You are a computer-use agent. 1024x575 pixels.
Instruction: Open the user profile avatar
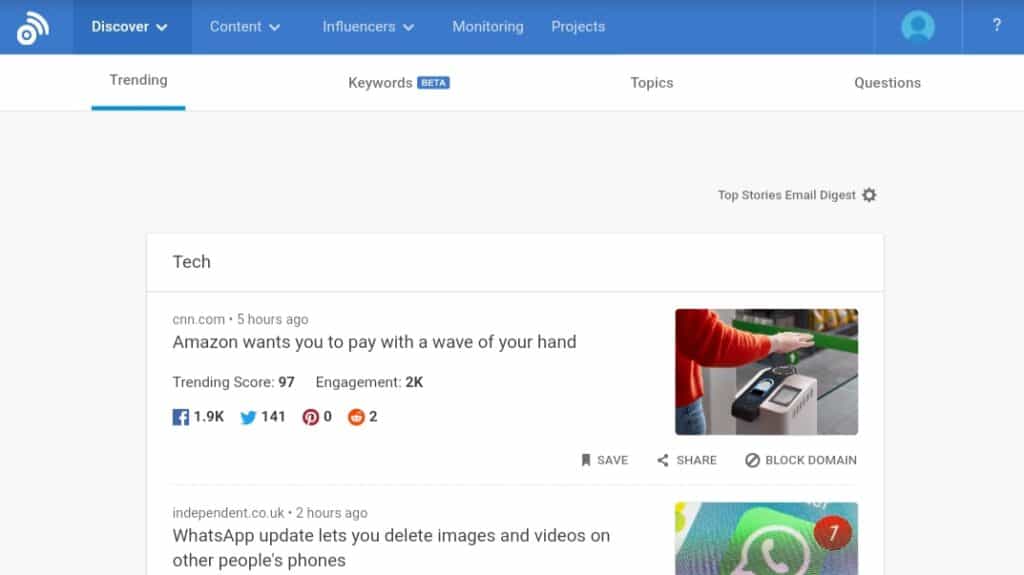click(918, 27)
